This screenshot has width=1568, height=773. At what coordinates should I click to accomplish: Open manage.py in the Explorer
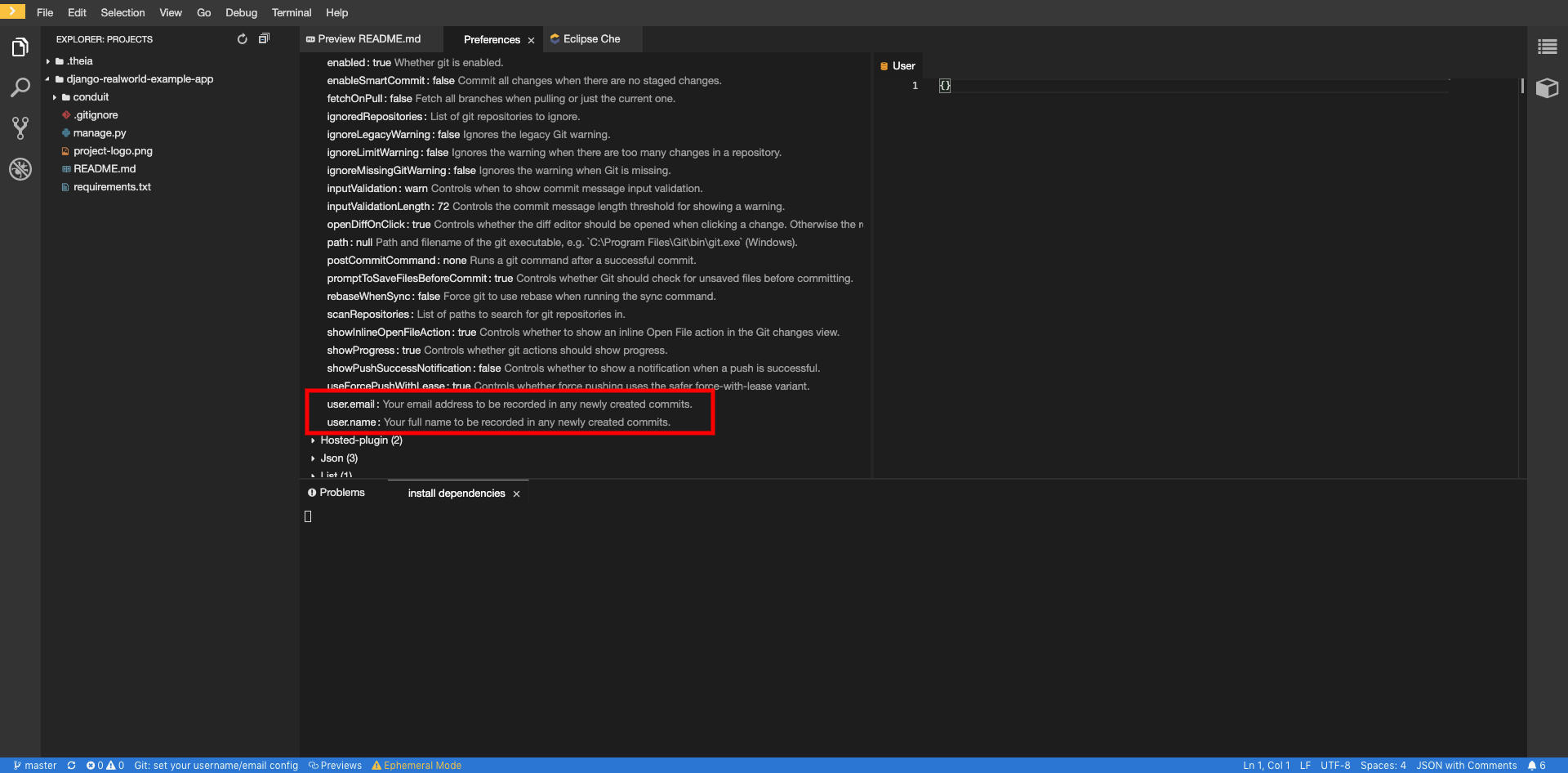[x=100, y=133]
